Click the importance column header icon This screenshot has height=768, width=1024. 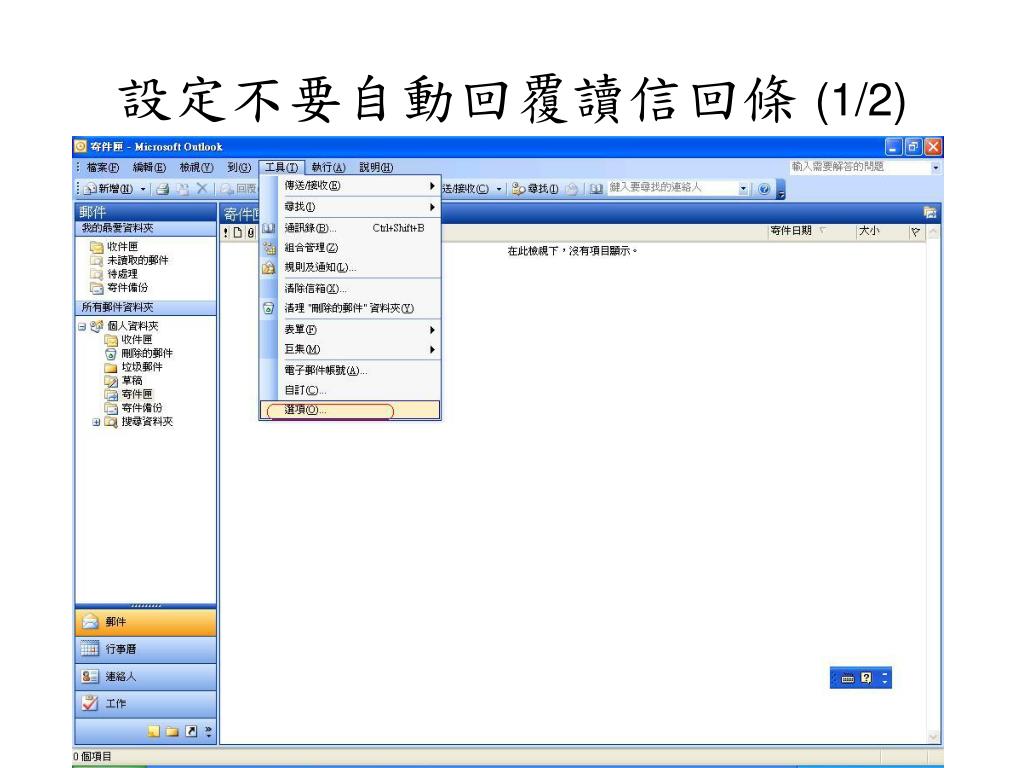[x=226, y=232]
